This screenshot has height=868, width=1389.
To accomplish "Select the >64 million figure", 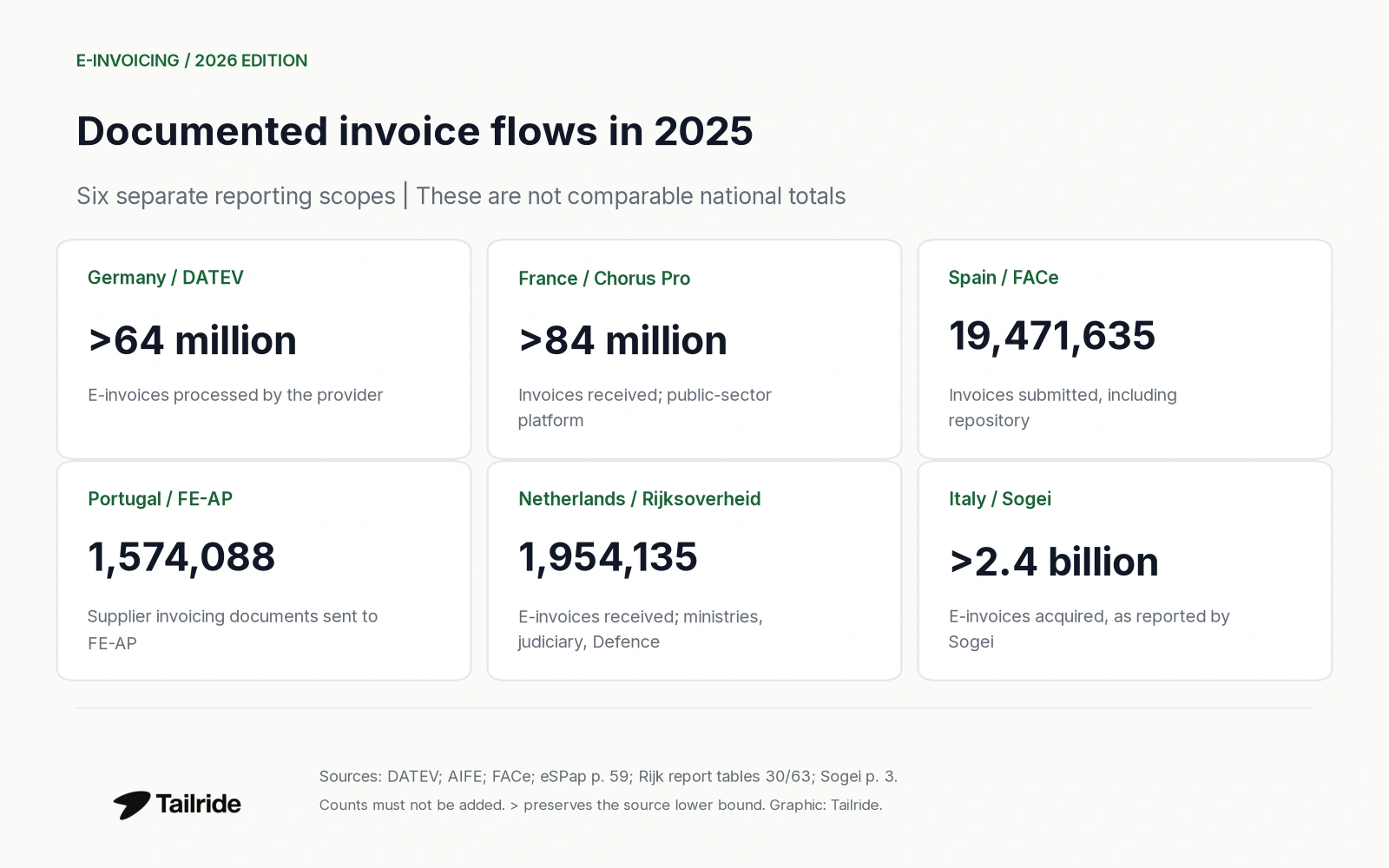I will click(192, 340).
